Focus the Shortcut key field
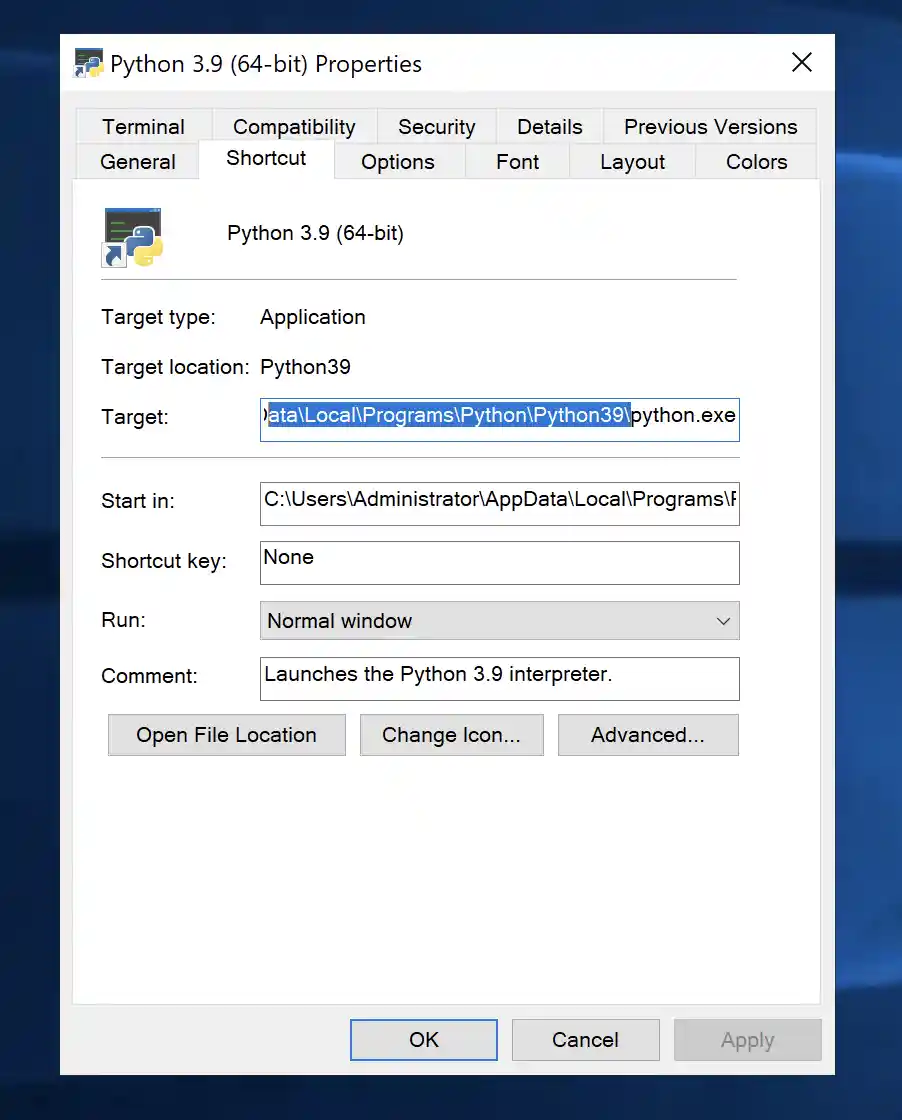 click(499, 562)
